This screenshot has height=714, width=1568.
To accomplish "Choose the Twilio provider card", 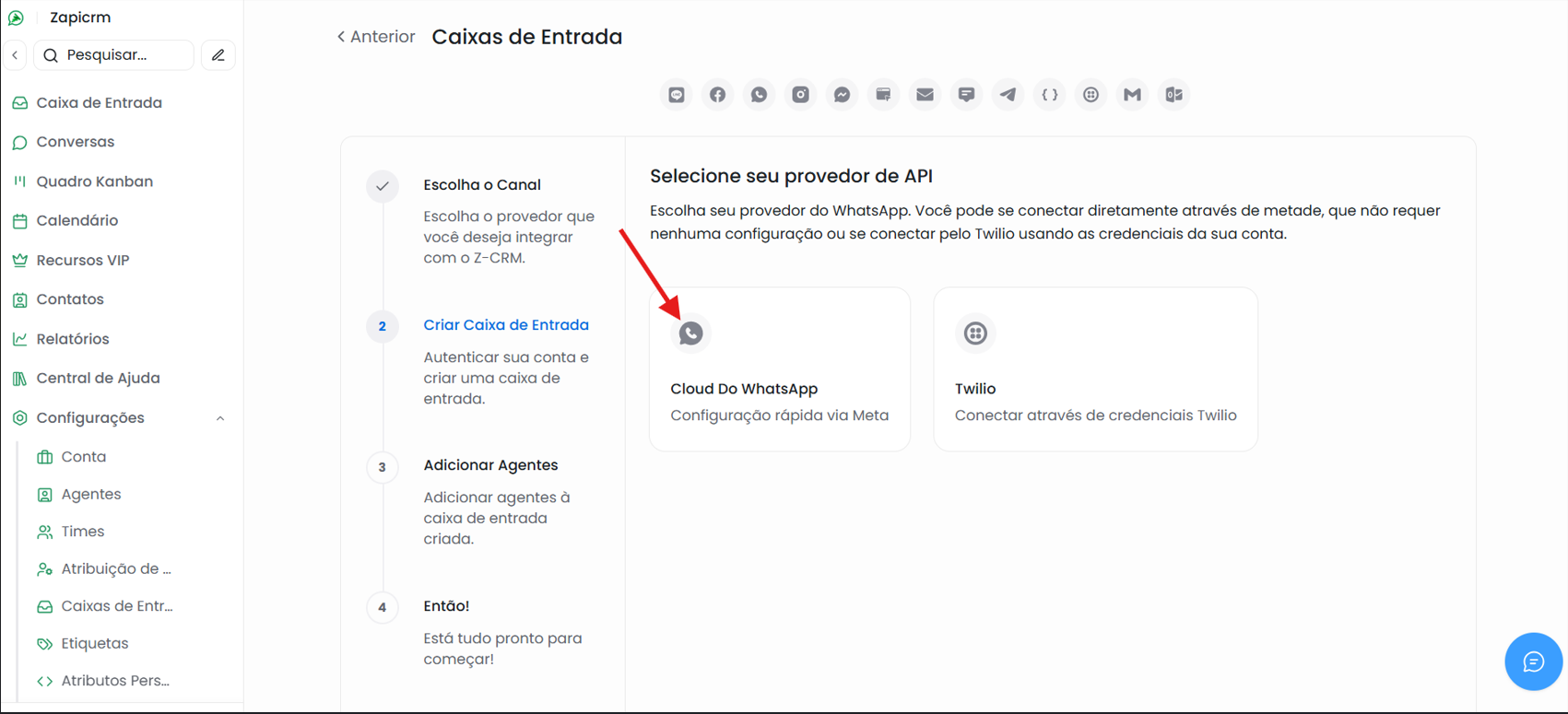I will tap(1096, 369).
